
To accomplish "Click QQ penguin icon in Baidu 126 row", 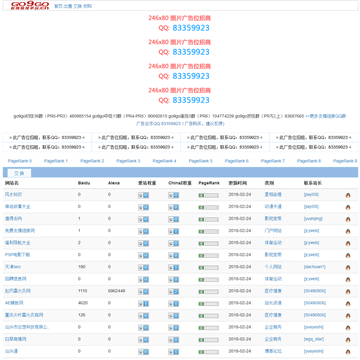I will click(x=348, y=316).
